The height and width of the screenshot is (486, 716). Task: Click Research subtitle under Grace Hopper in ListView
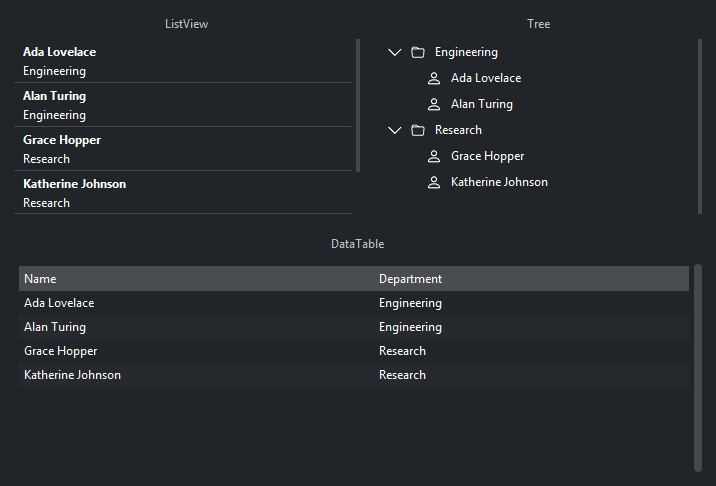coord(46,159)
